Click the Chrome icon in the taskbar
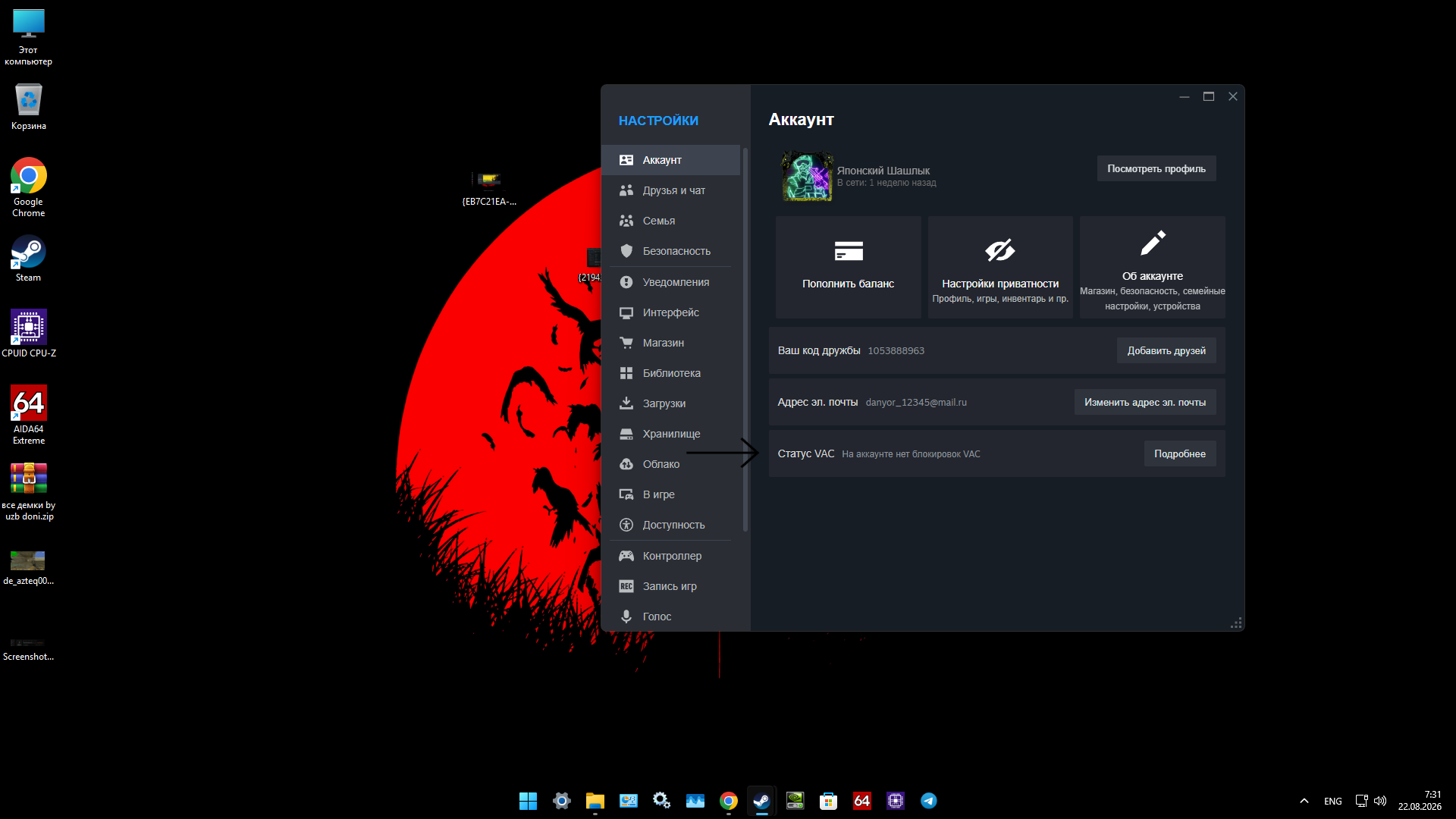Image resolution: width=1456 pixels, height=819 pixels. (x=729, y=801)
